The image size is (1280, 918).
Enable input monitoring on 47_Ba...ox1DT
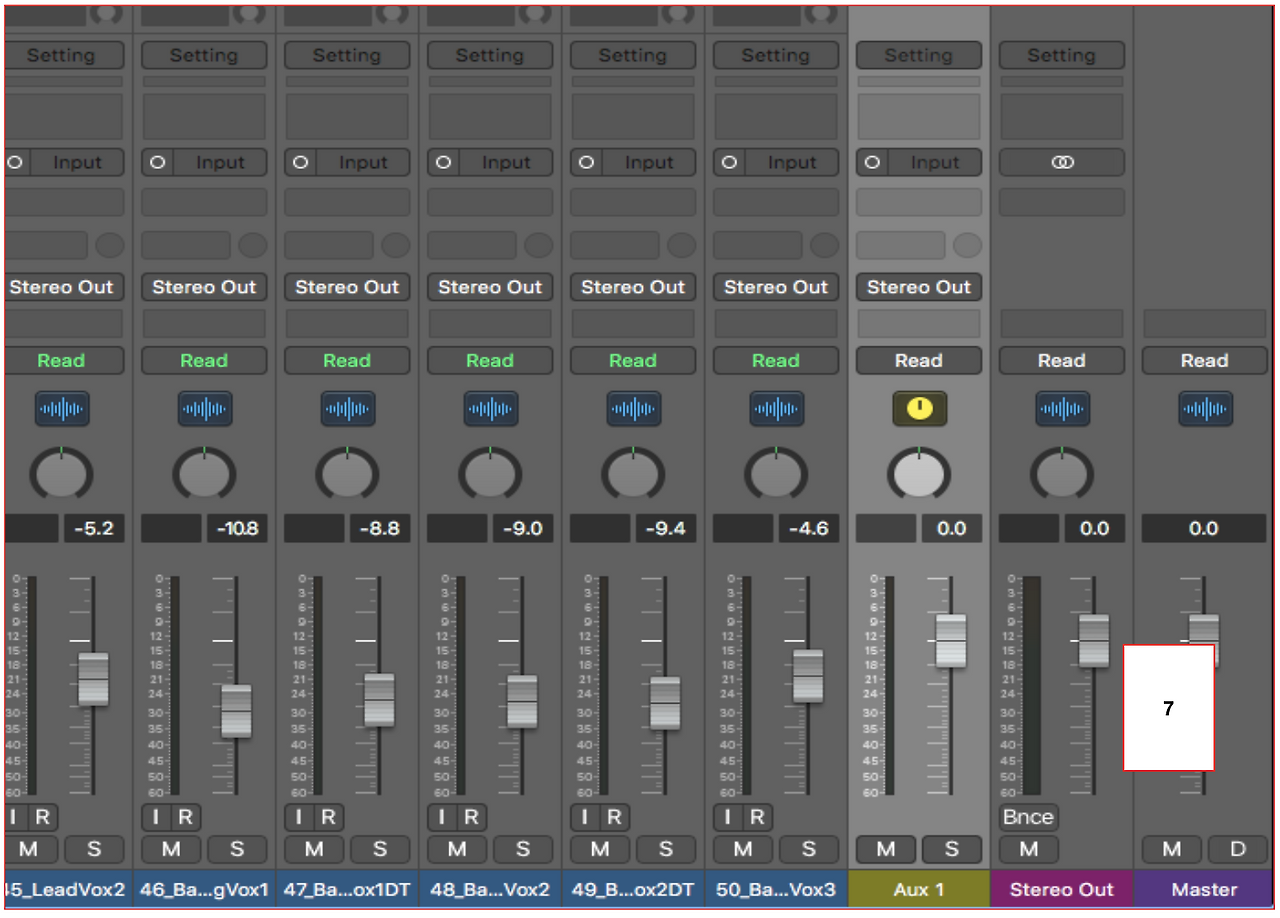(299, 817)
